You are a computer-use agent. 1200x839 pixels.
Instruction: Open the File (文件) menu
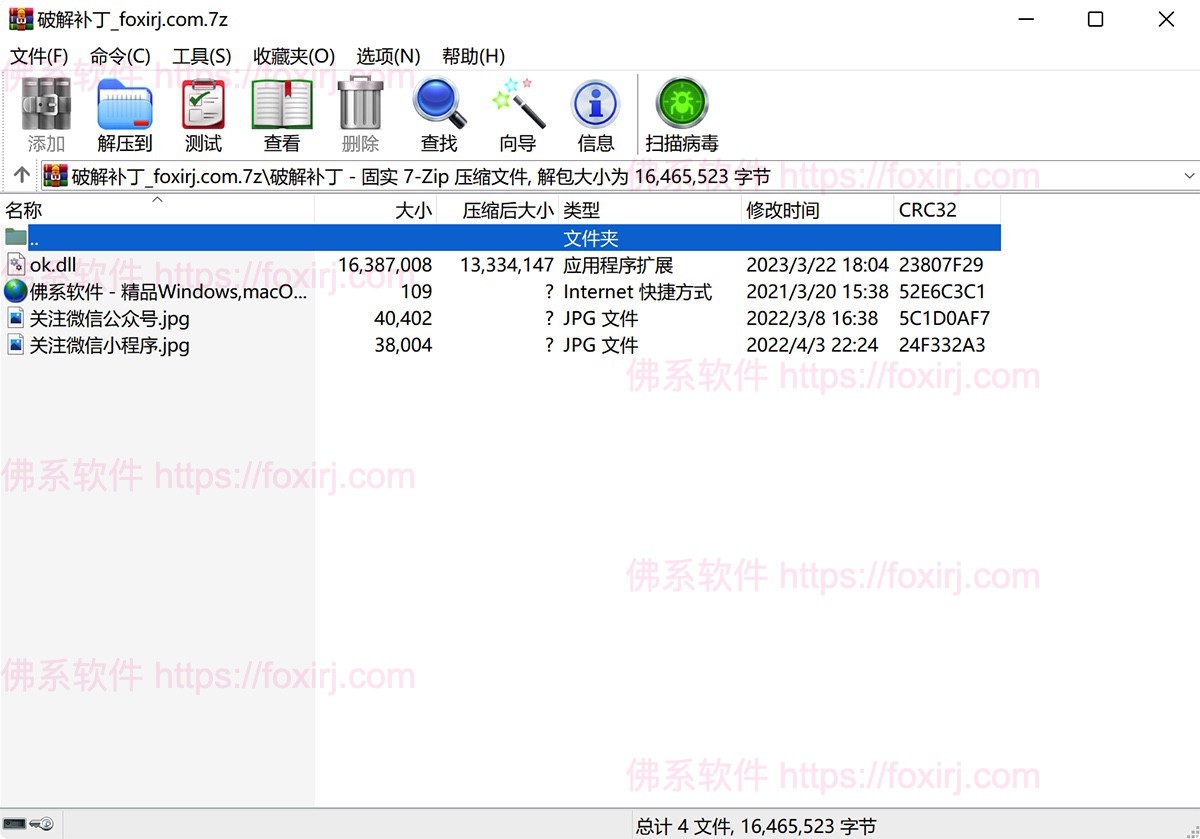click(x=39, y=56)
